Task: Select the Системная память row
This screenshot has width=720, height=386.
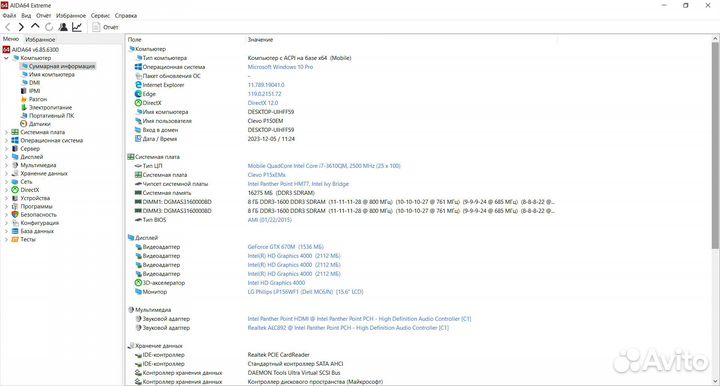Action: pos(225,193)
